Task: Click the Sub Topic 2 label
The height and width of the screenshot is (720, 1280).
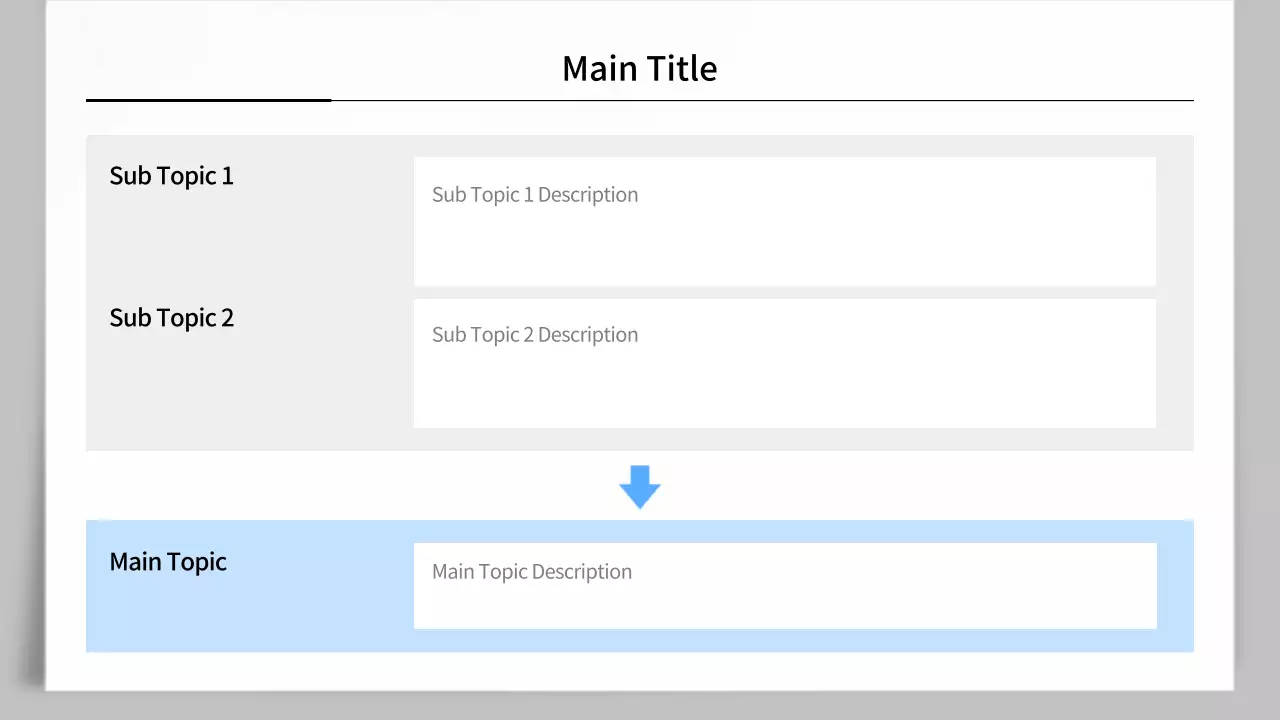Action: (171, 318)
